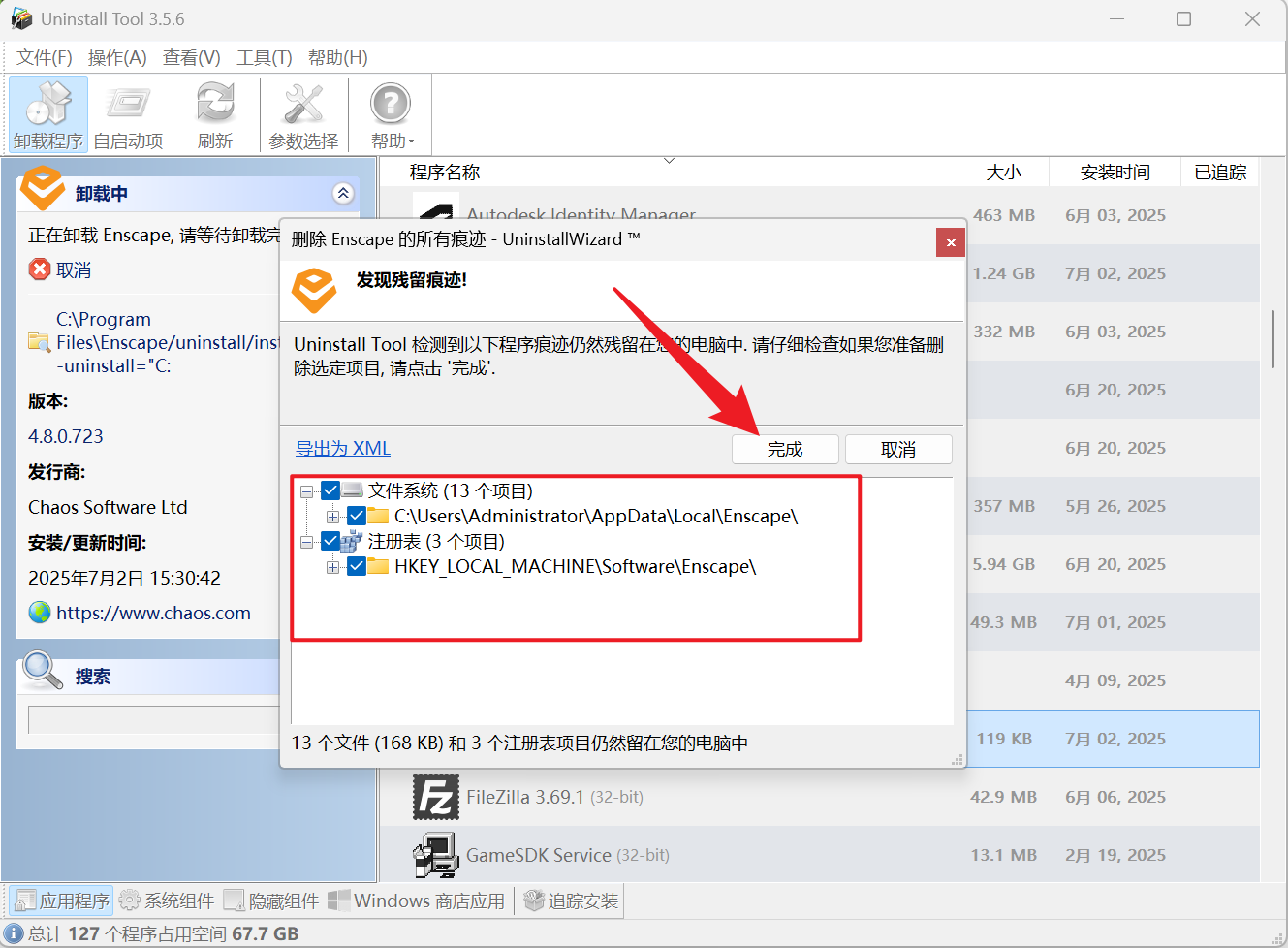Click the red 取消 cancel icon in sidebar
The image size is (1288, 948).
coord(40,269)
